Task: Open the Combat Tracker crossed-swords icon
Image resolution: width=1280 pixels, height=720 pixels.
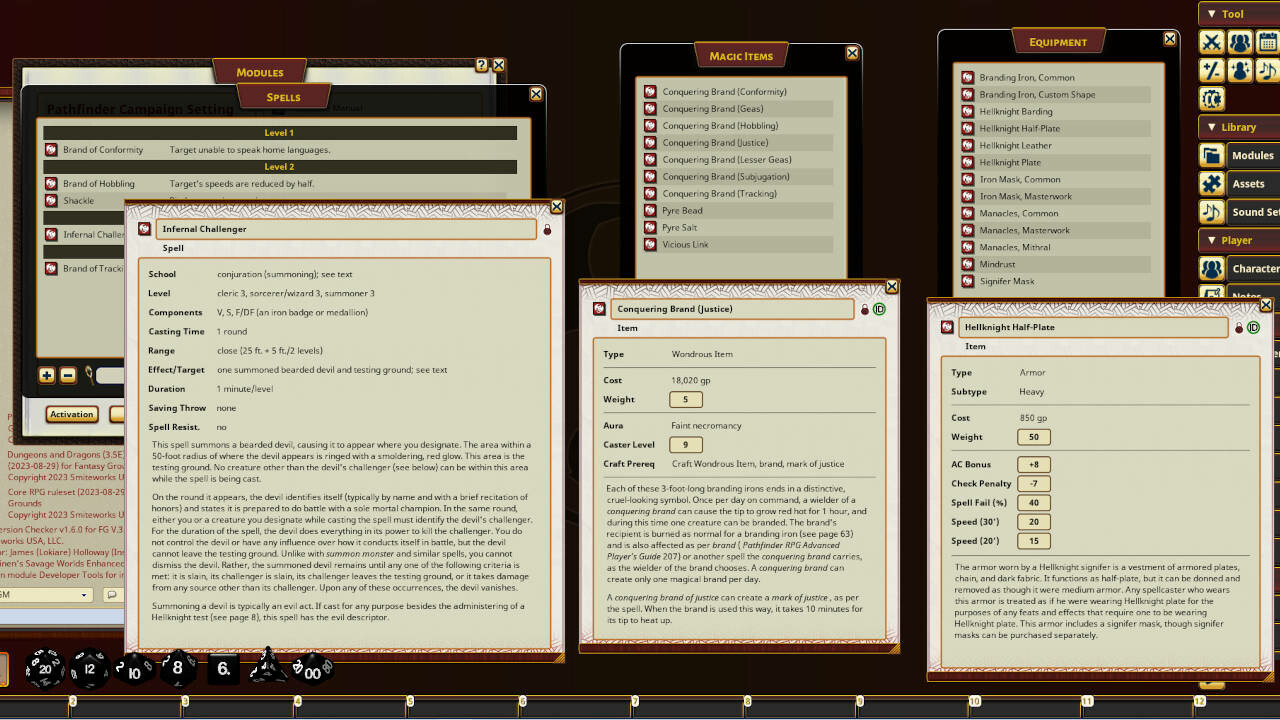Action: (1211, 42)
